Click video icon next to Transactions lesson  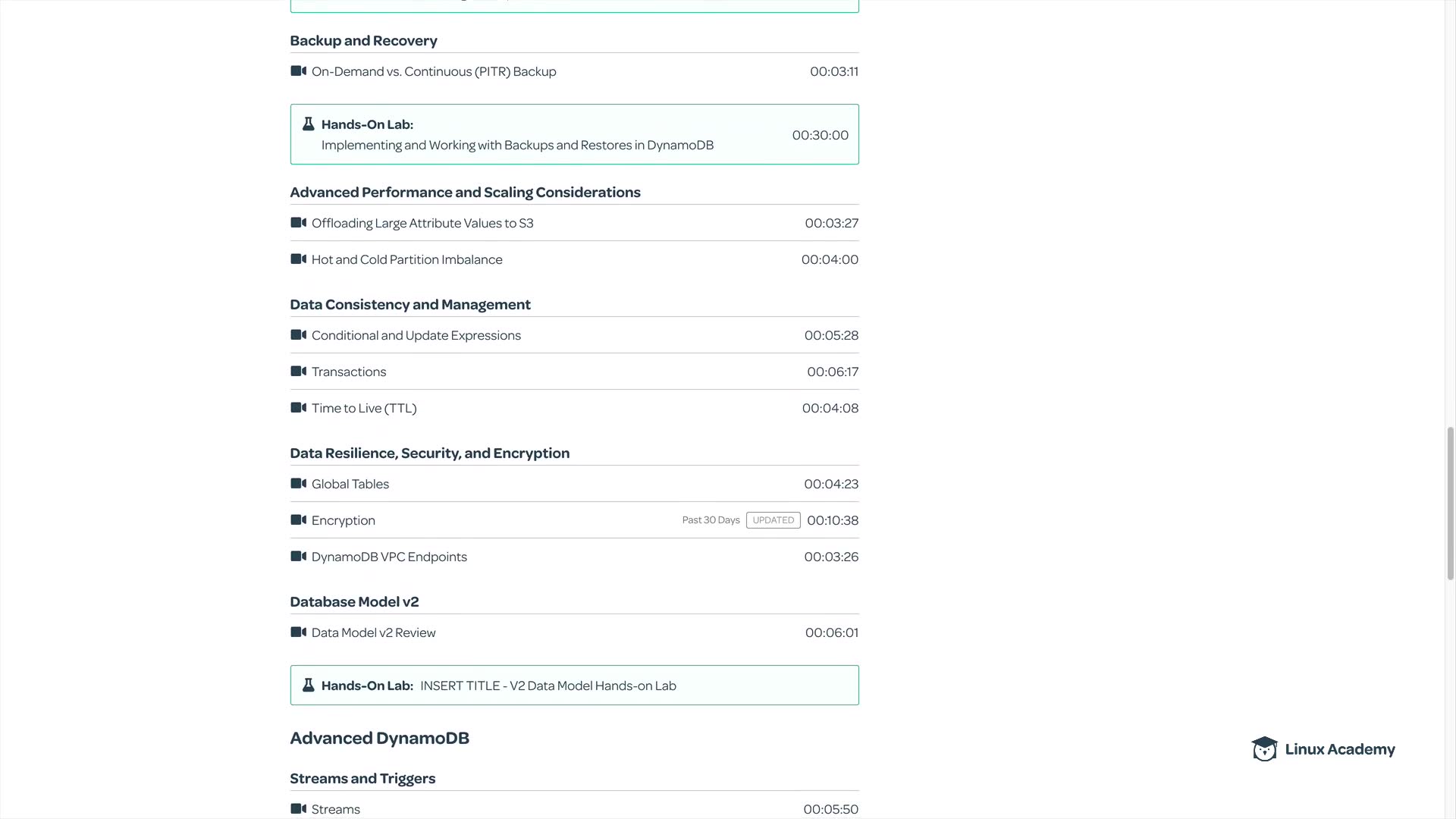[298, 372]
